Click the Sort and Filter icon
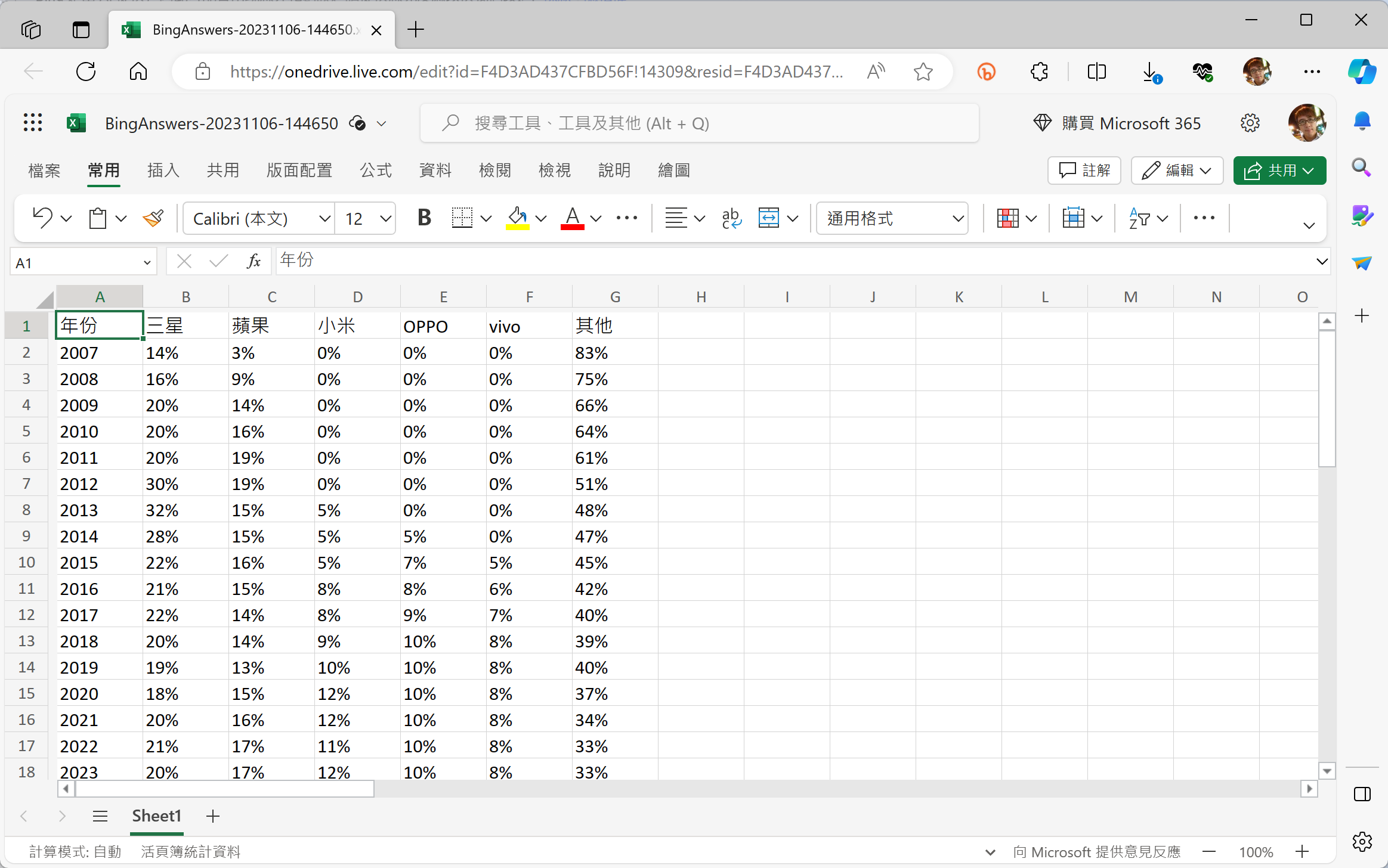The width and height of the screenshot is (1388, 868). coord(1139,218)
